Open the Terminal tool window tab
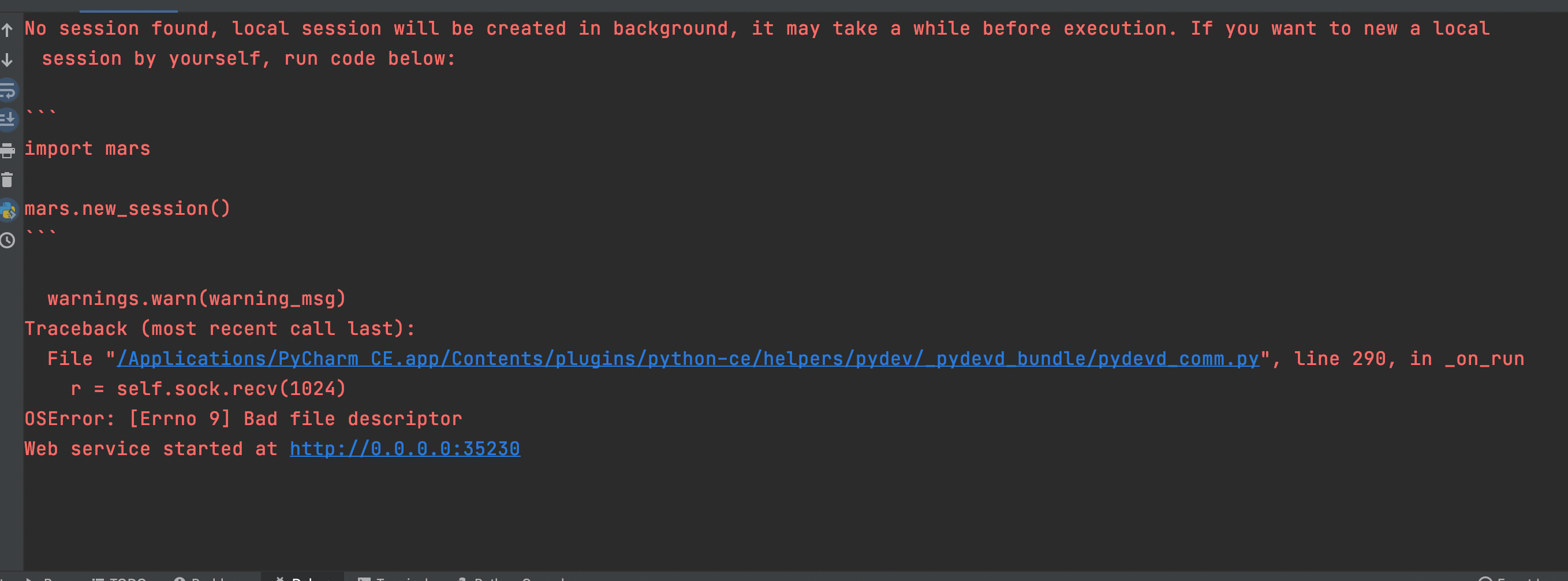The width and height of the screenshot is (1568, 581). [x=394, y=578]
